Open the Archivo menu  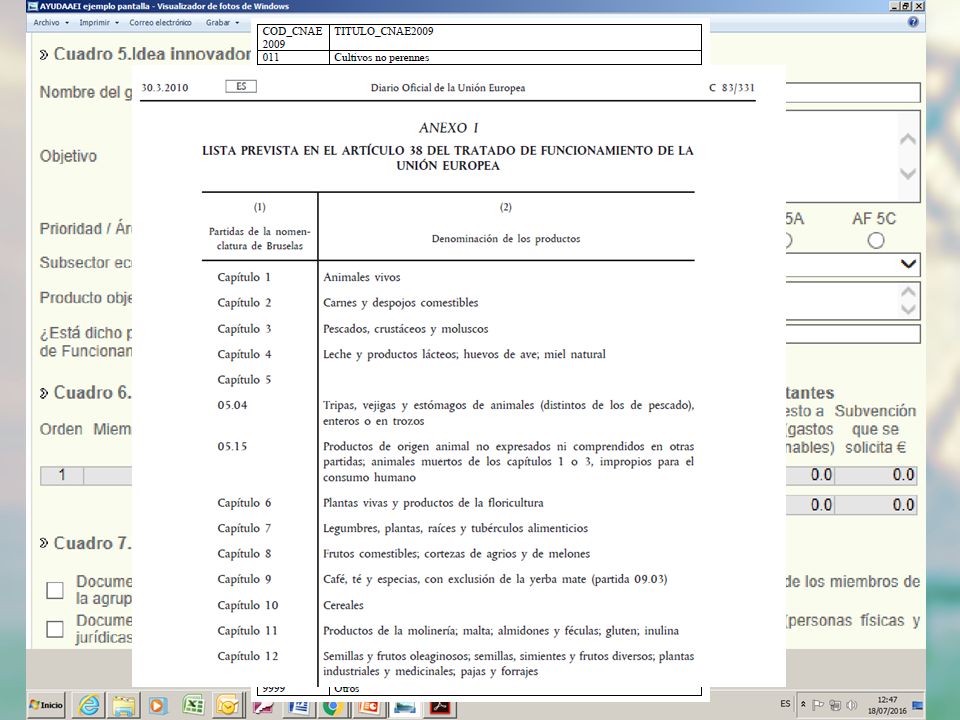click(x=50, y=23)
